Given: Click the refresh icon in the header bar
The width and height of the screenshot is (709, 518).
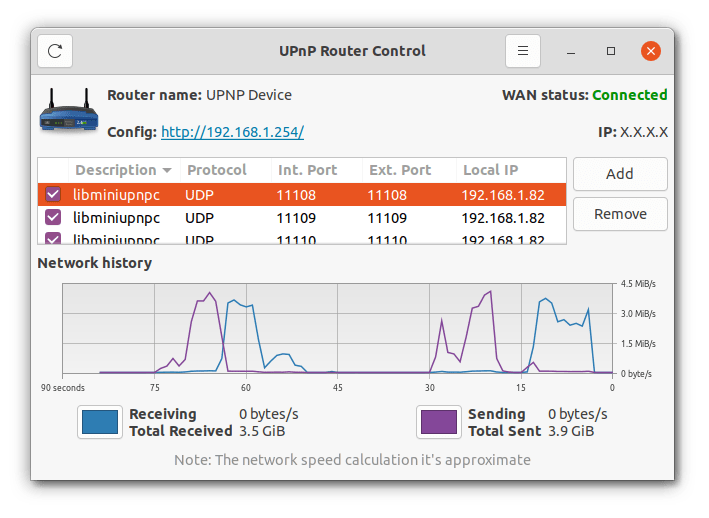Looking at the screenshot, I should (55, 51).
